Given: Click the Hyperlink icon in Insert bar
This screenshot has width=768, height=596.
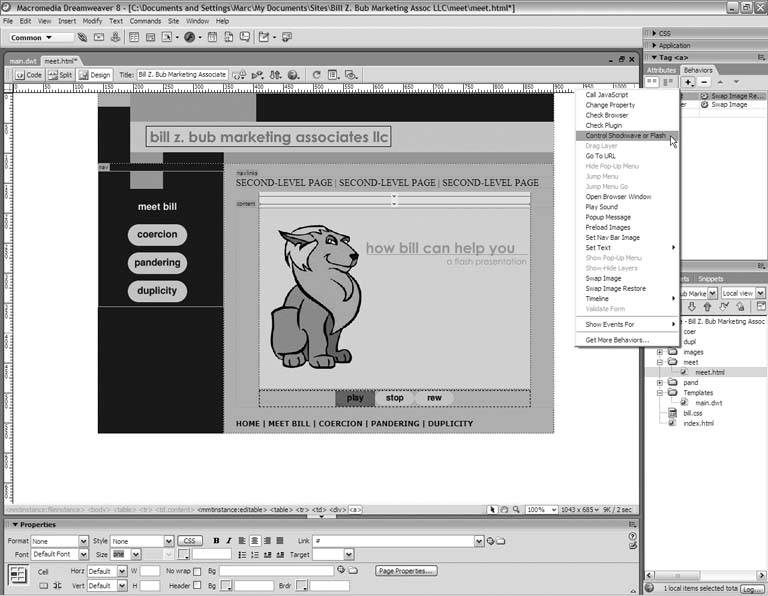Looking at the screenshot, I should [81, 38].
